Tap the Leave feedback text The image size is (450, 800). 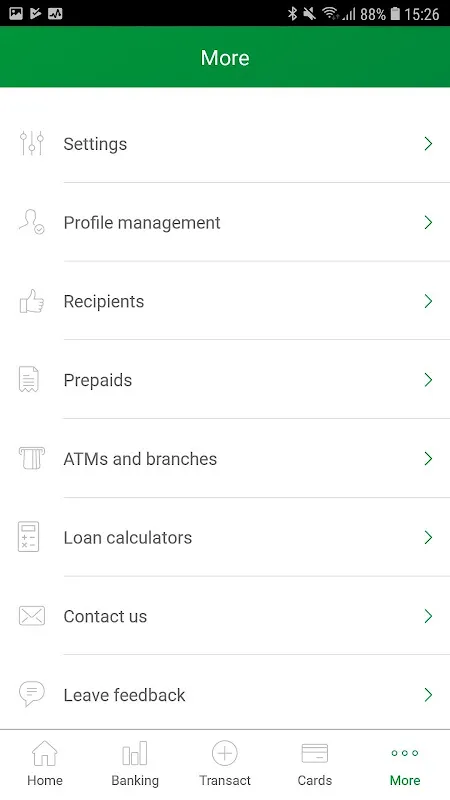[x=124, y=695]
